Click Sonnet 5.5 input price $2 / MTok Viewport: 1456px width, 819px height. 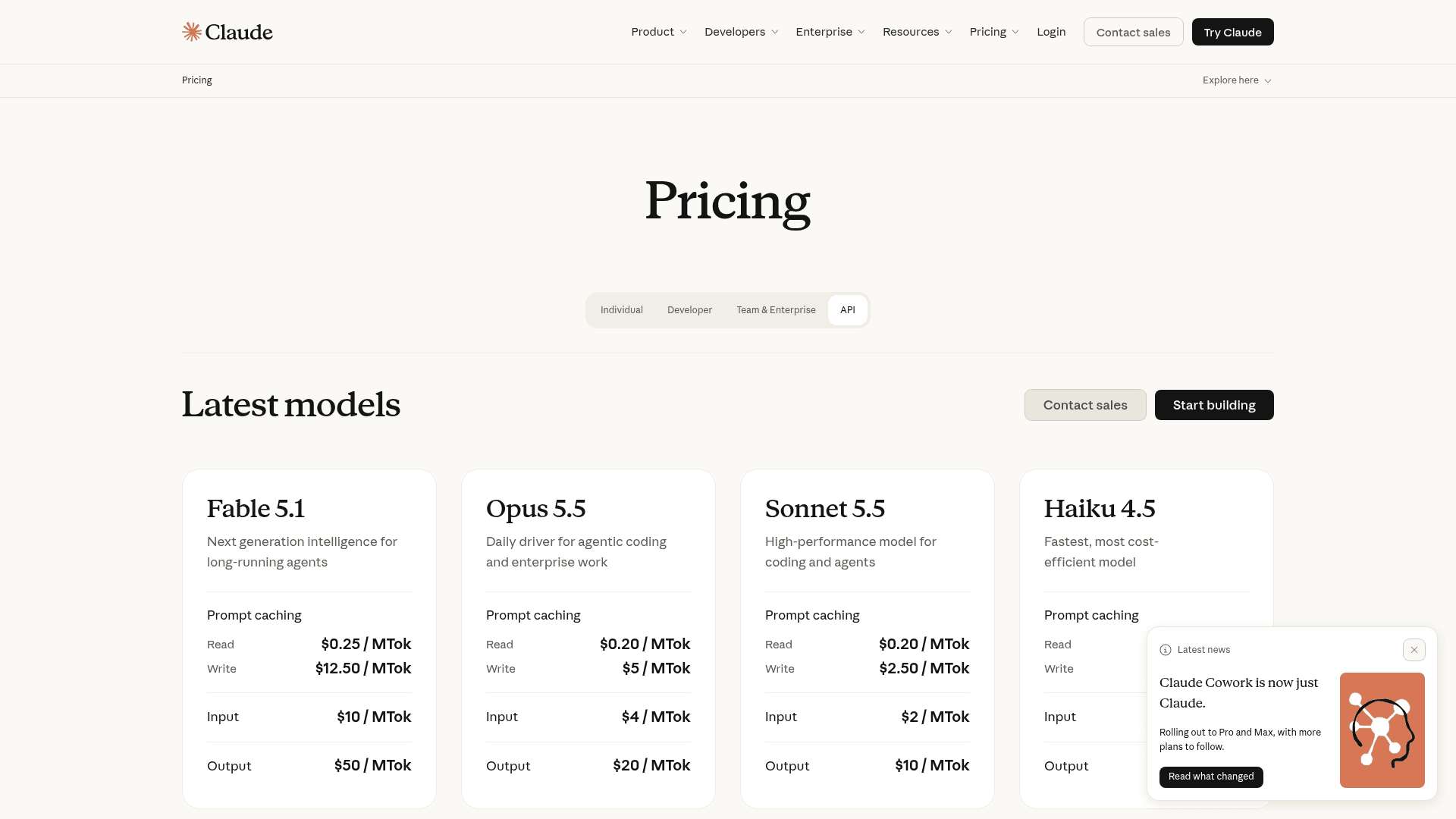pos(935,717)
